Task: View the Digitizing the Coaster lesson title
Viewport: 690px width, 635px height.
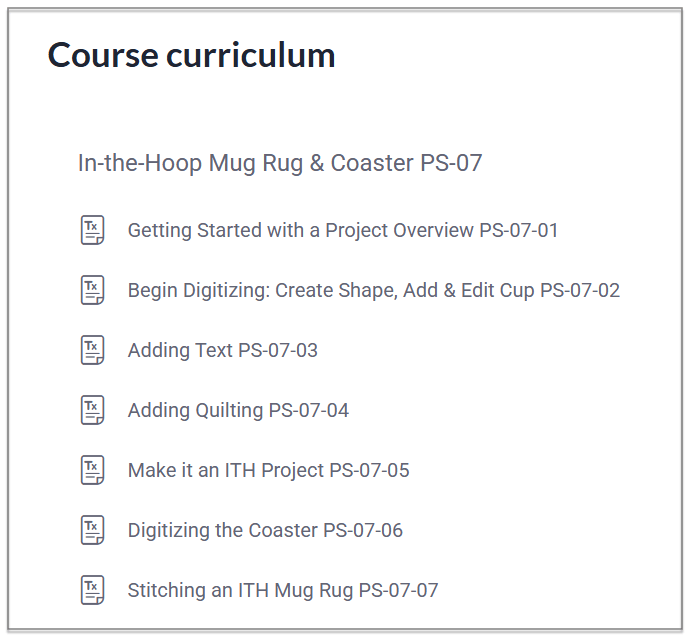Action: coord(222,531)
